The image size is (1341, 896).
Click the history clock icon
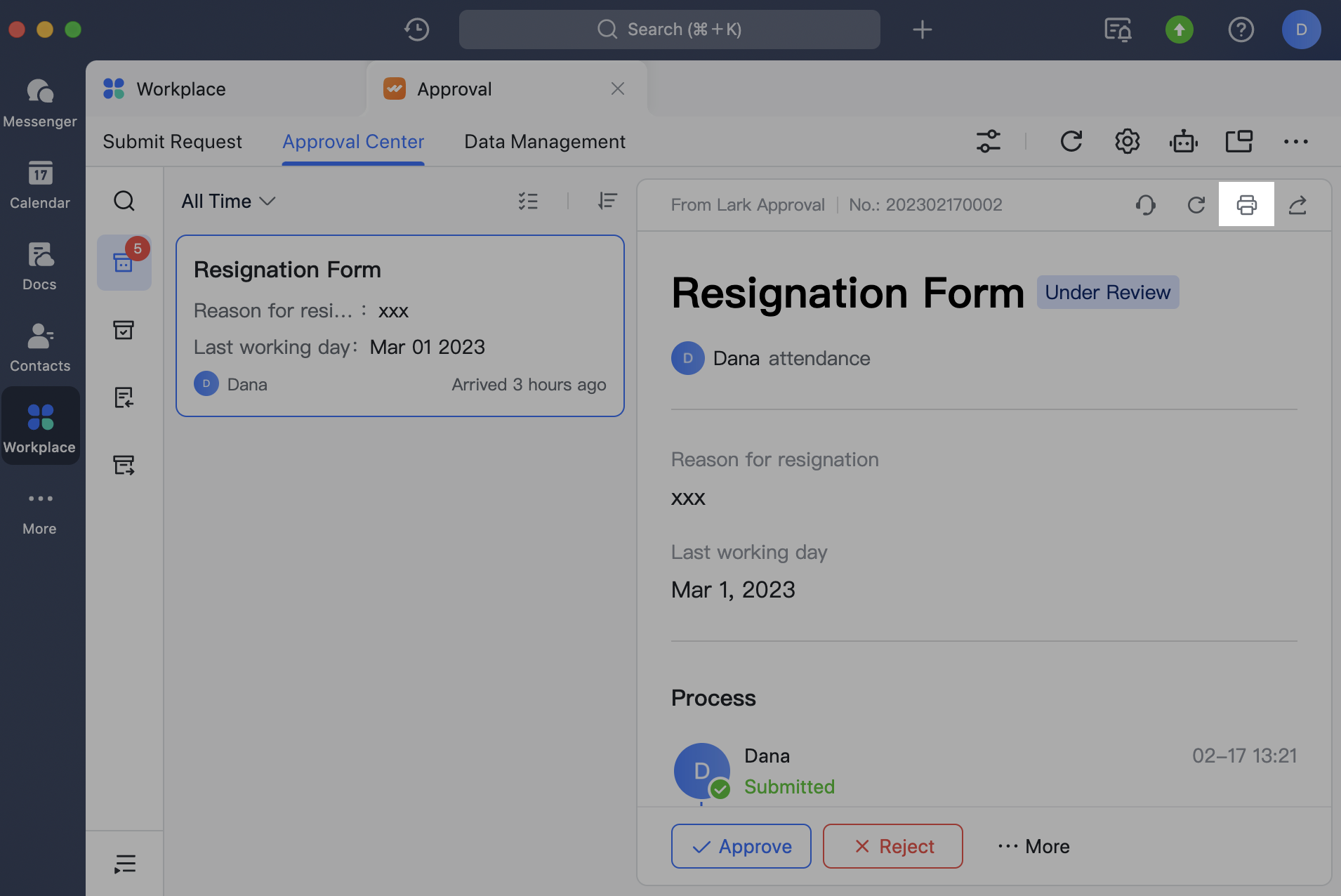point(416,29)
